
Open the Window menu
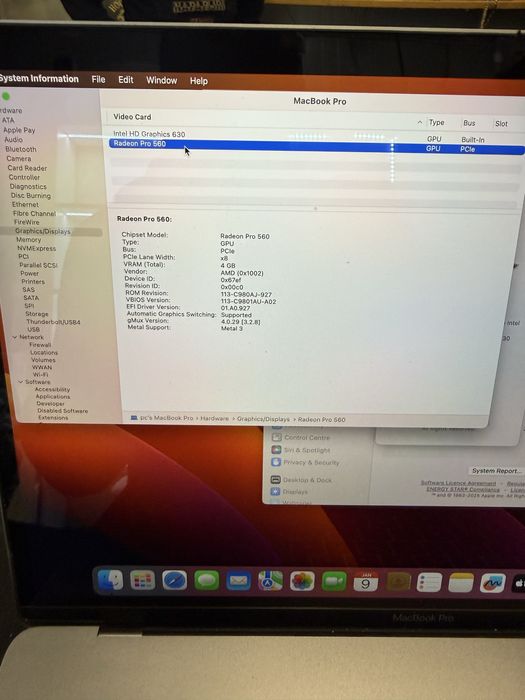tap(162, 80)
